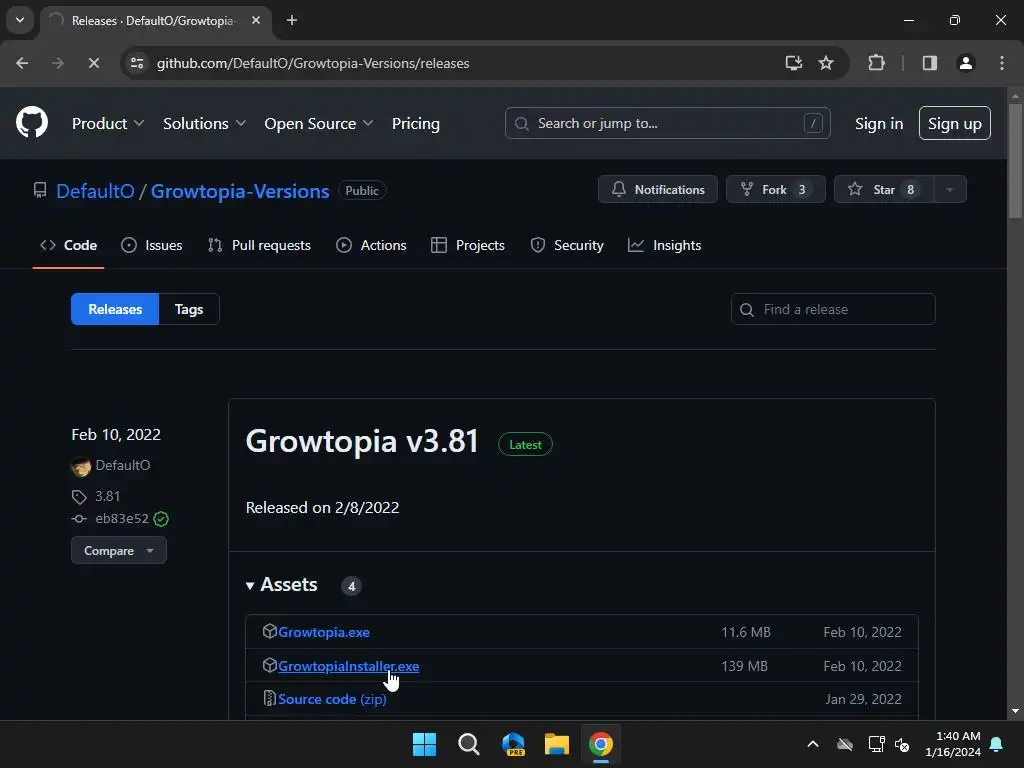Open the notification bell in the tray
Image resolution: width=1024 pixels, height=768 pixels.
point(997,744)
